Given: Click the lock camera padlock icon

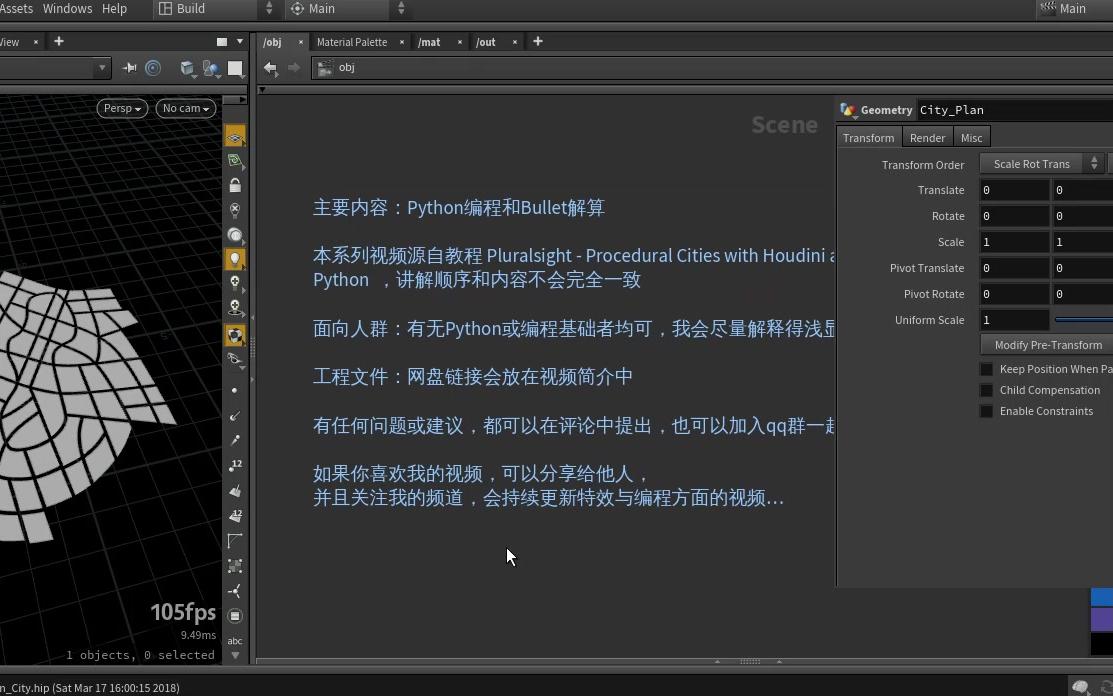Looking at the screenshot, I should coord(235,185).
